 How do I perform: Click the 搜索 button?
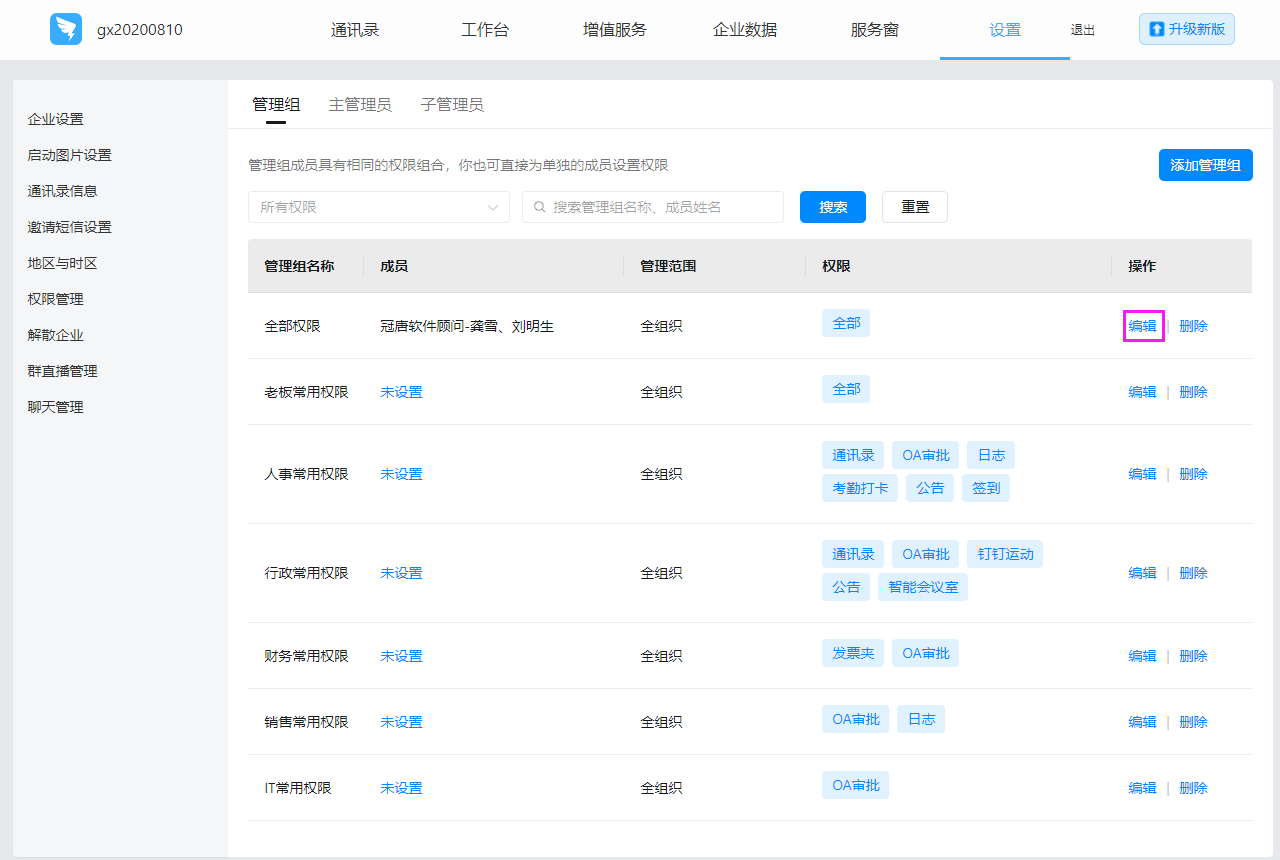pyautogui.click(x=833, y=207)
